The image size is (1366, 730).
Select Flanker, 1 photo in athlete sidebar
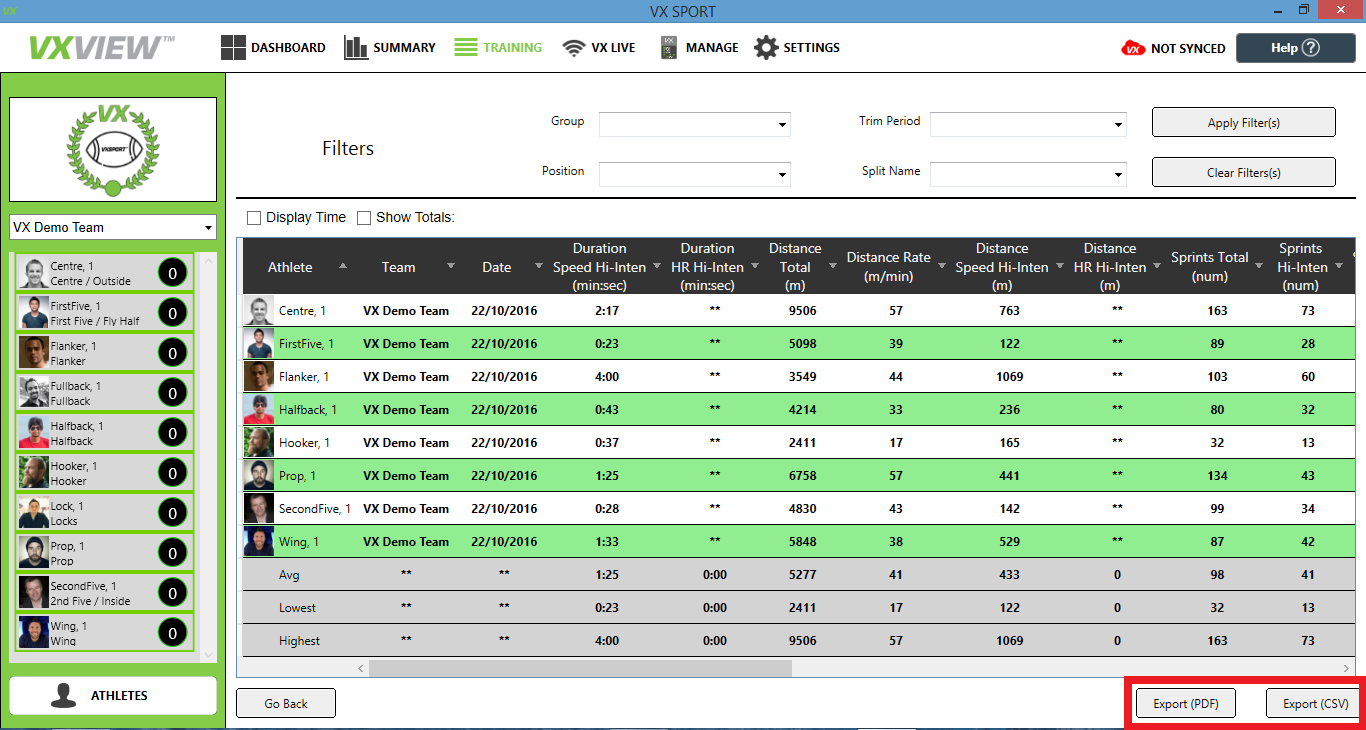[34, 352]
